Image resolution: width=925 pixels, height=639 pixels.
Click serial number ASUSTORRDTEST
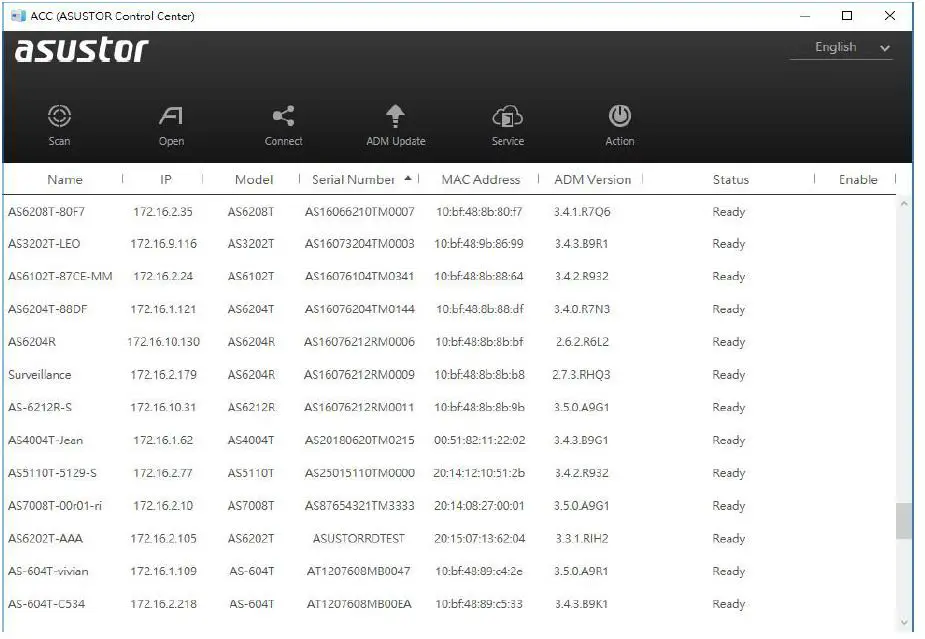[x=359, y=538]
